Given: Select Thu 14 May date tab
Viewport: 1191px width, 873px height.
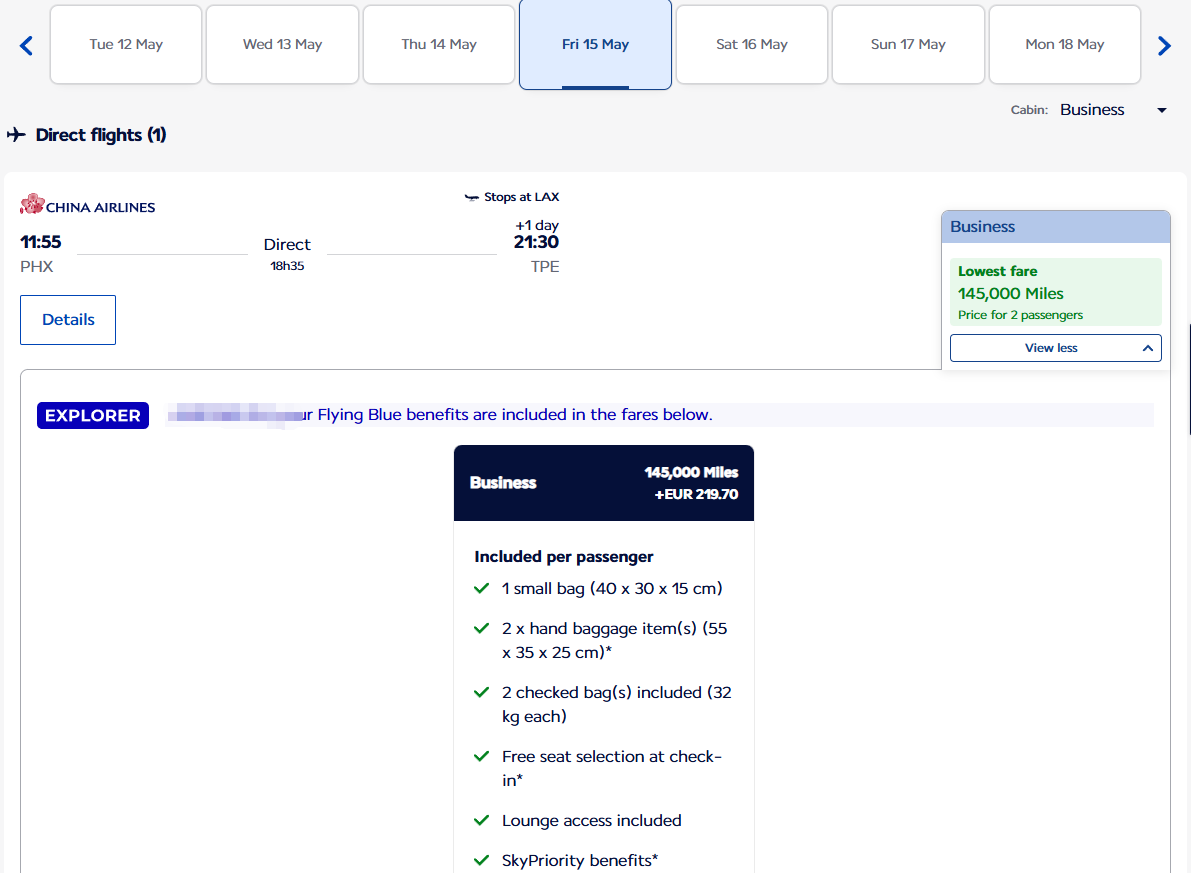Looking at the screenshot, I should 439,44.
